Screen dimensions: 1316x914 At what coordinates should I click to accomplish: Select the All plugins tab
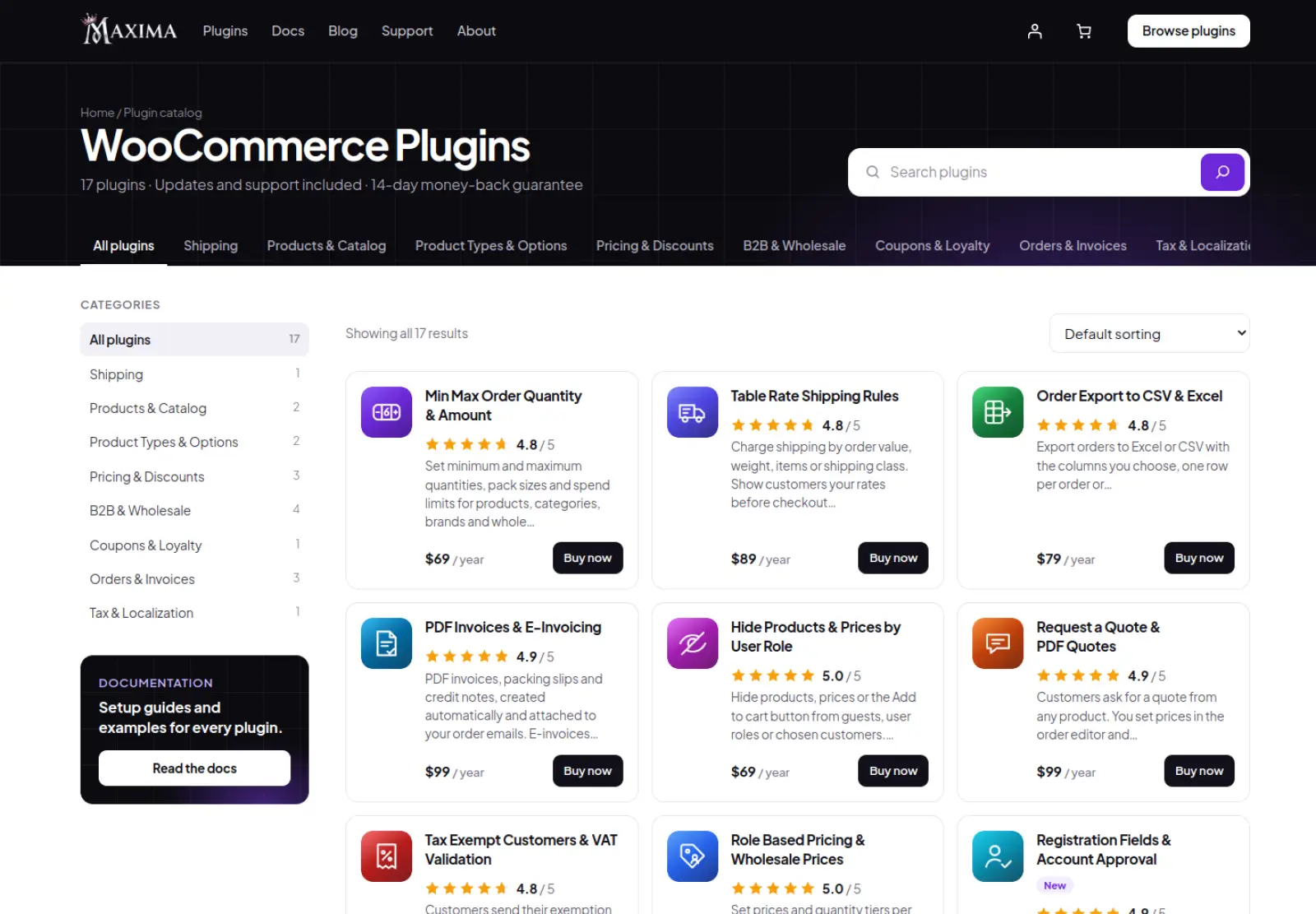click(123, 246)
